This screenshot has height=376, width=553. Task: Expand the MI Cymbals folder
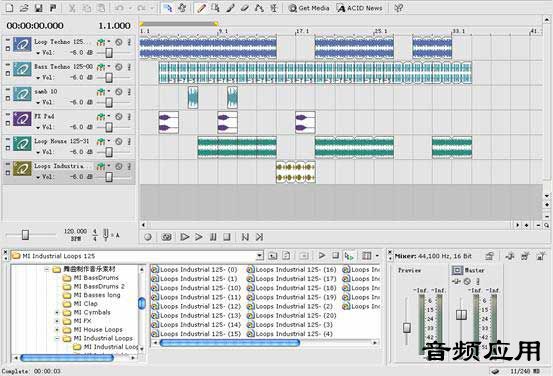coord(57,313)
